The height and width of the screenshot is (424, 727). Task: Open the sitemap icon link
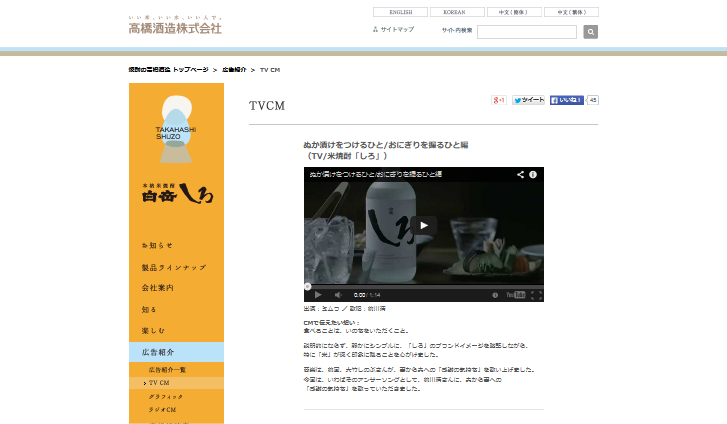click(393, 29)
